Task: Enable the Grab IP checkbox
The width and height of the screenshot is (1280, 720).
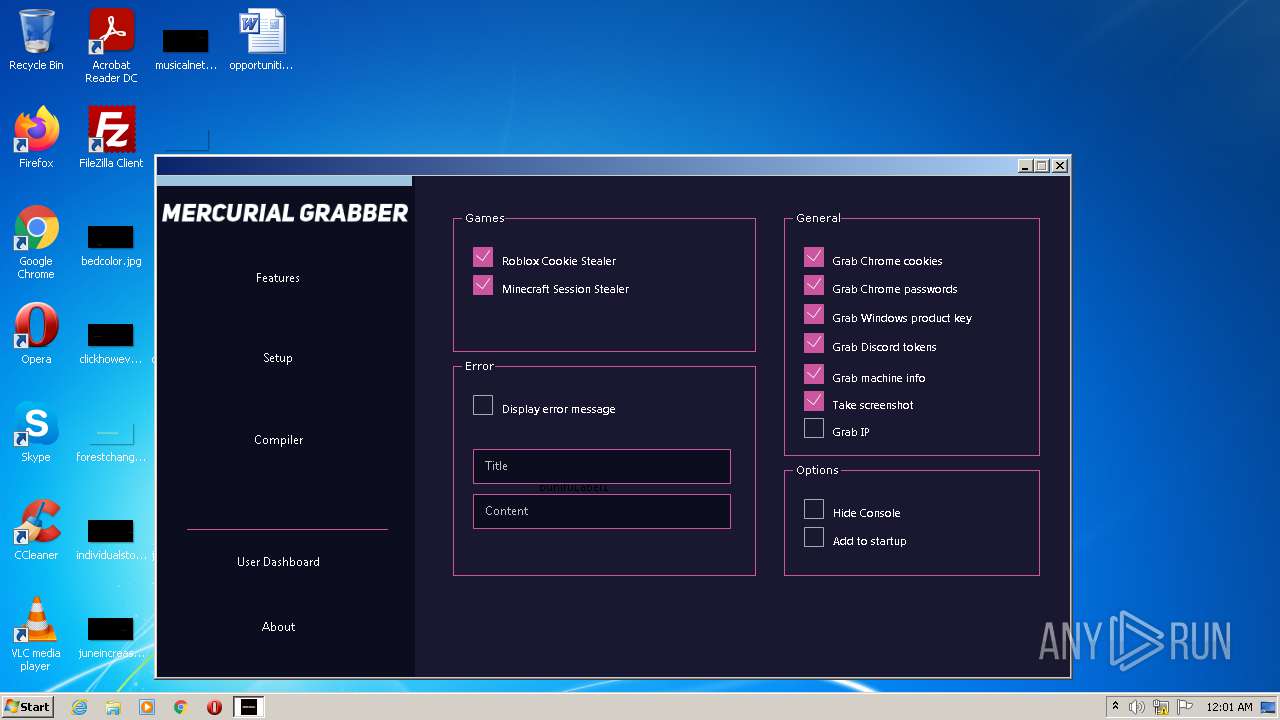Action: tap(814, 428)
